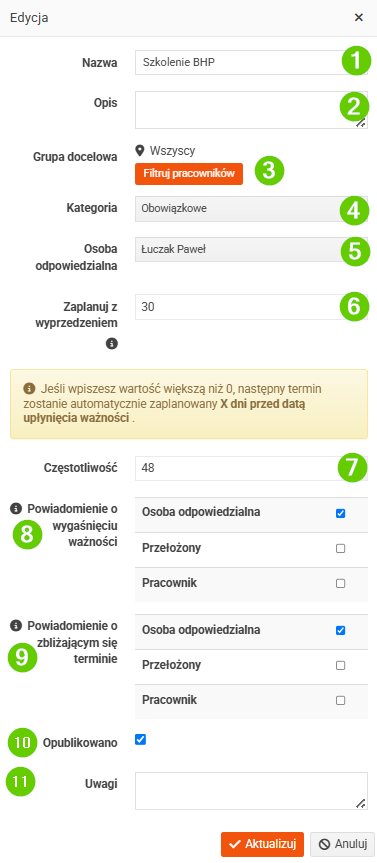Click Filtruj pracowników button
Image resolution: width=377 pixels, height=863 pixels.
click(x=189, y=173)
